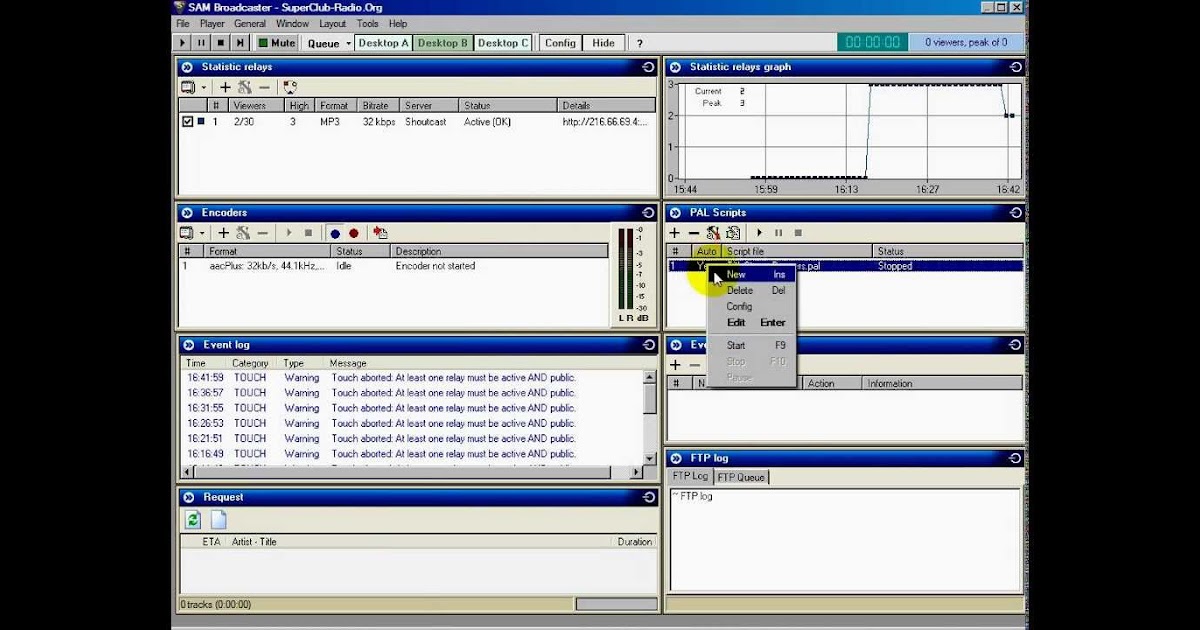Open the Tools menu
Image resolution: width=1200 pixels, height=630 pixels.
367,23
